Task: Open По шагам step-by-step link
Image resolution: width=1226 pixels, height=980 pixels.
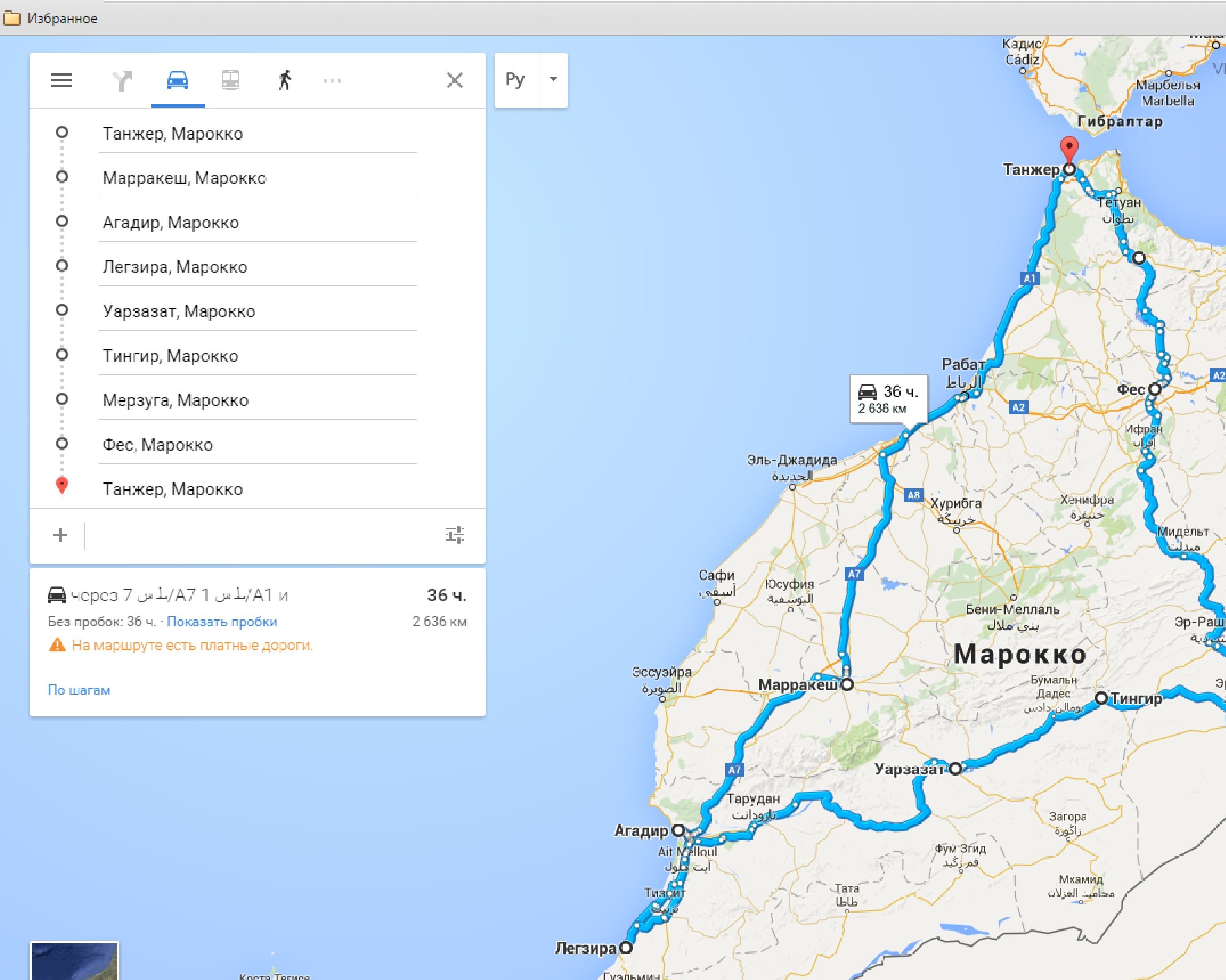Action: pyautogui.click(x=79, y=690)
